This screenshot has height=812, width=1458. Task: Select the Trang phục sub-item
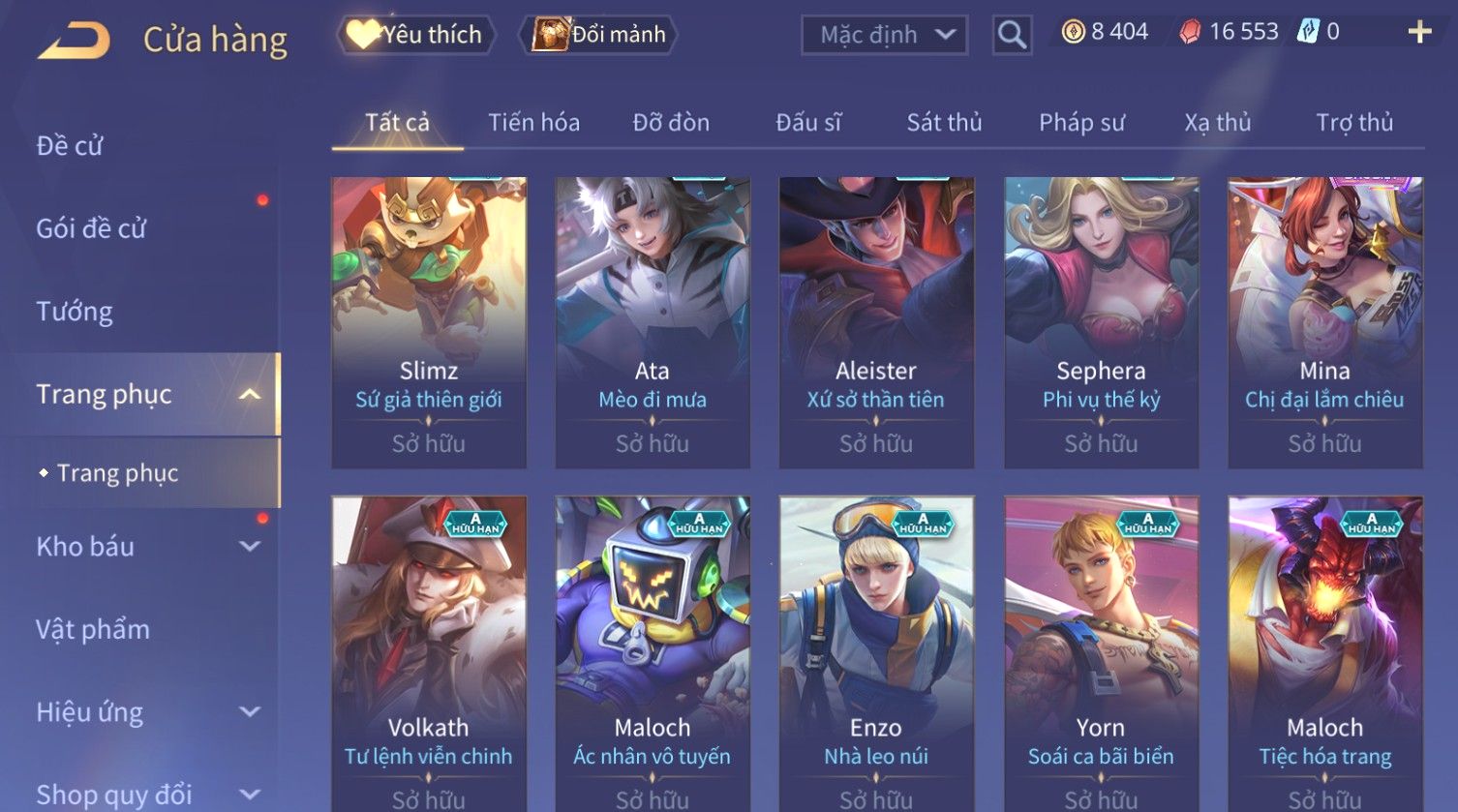click(x=117, y=473)
